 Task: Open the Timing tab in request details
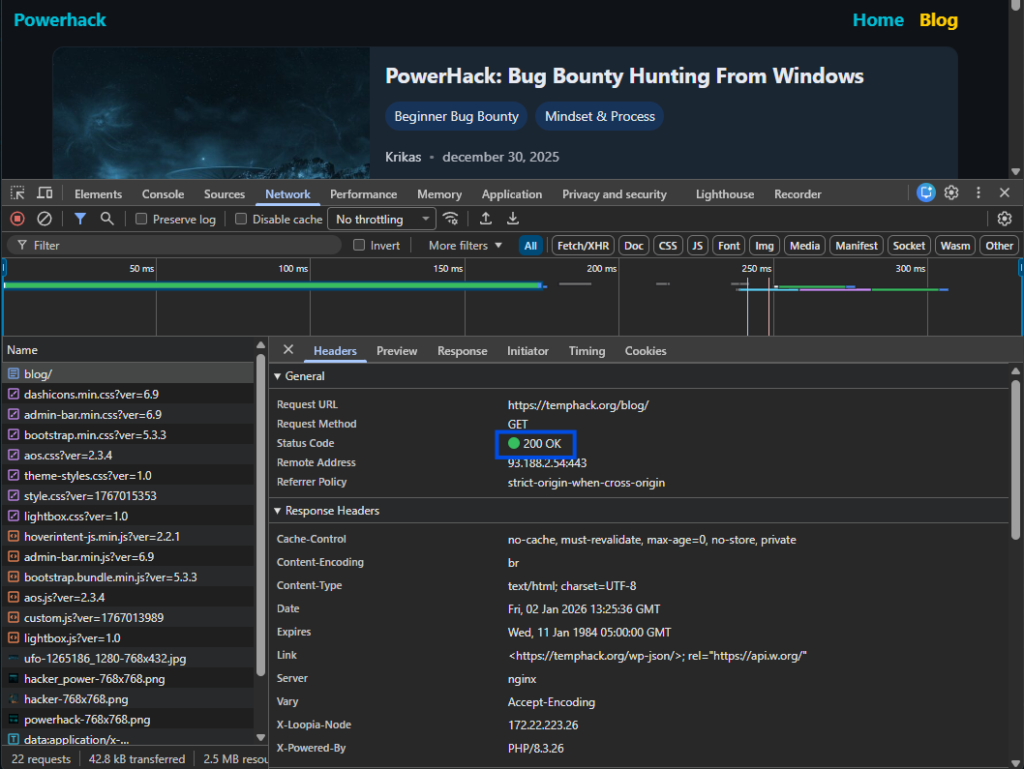[586, 351]
